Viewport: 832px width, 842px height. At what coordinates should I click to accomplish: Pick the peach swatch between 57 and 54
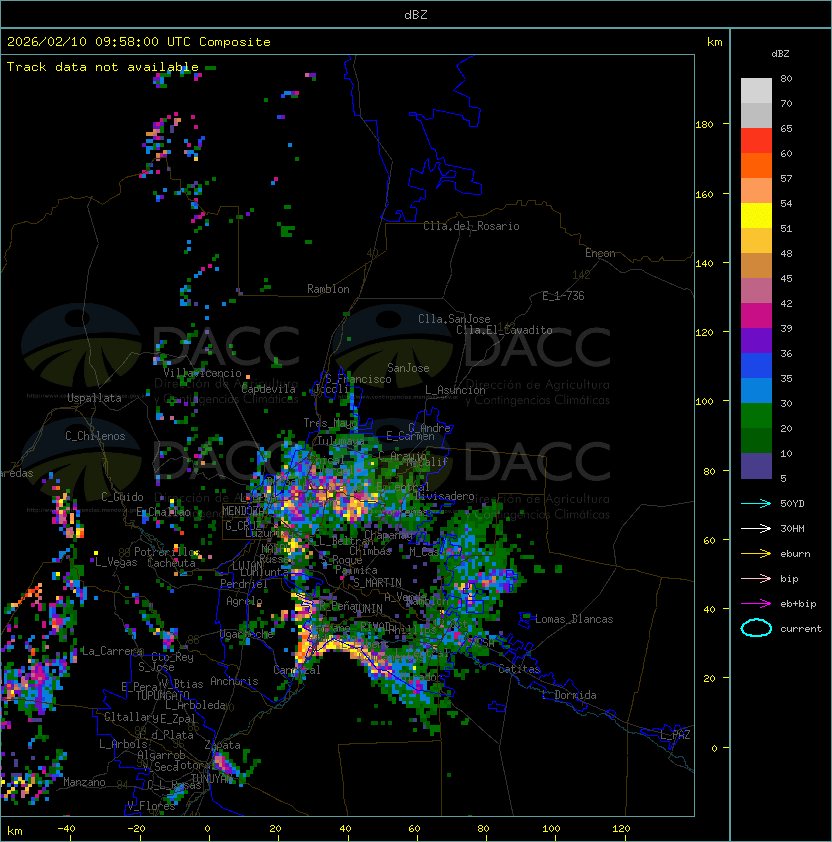click(756, 191)
